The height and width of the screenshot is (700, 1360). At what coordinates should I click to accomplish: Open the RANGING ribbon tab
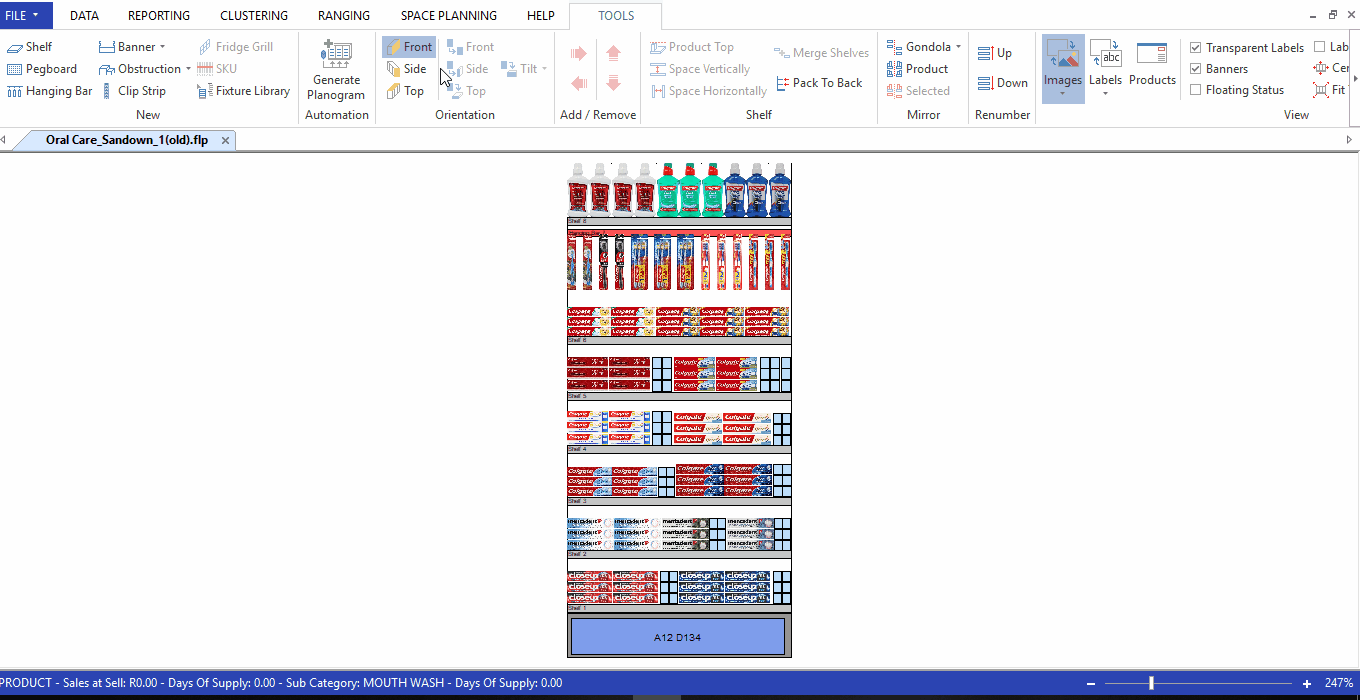pos(344,16)
